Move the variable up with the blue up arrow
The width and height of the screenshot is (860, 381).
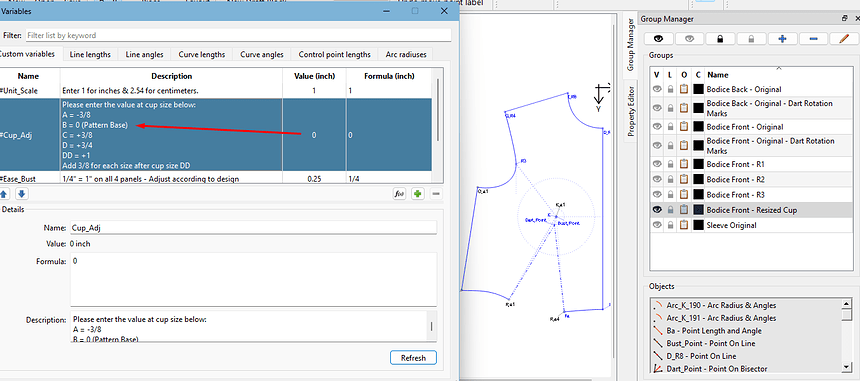(4, 194)
